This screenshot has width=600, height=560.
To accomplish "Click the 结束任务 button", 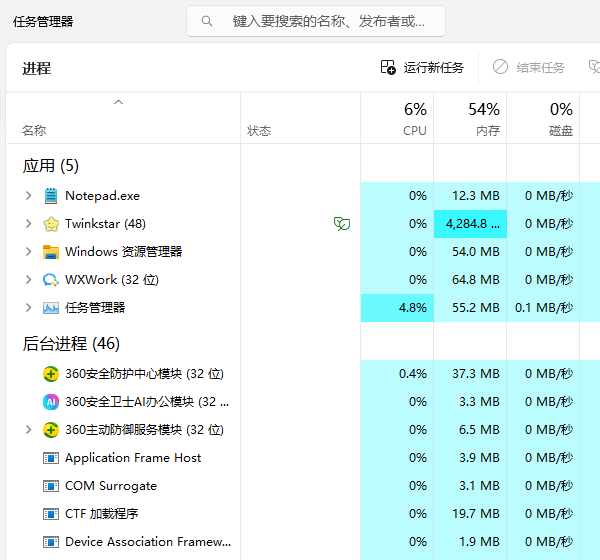I will click(529, 68).
